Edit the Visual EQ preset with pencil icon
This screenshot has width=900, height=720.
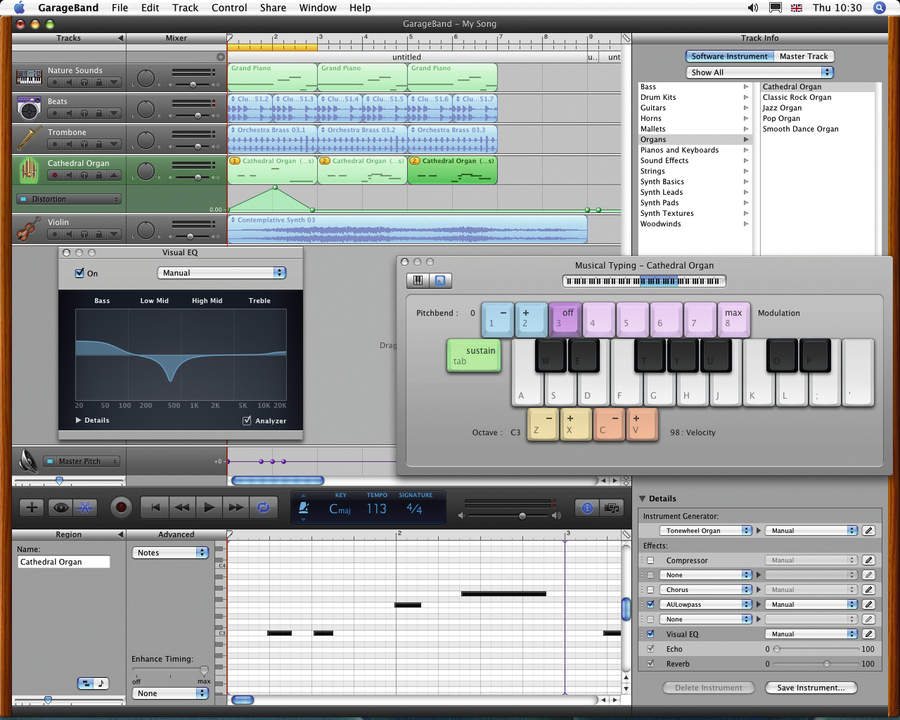pyautogui.click(x=869, y=634)
